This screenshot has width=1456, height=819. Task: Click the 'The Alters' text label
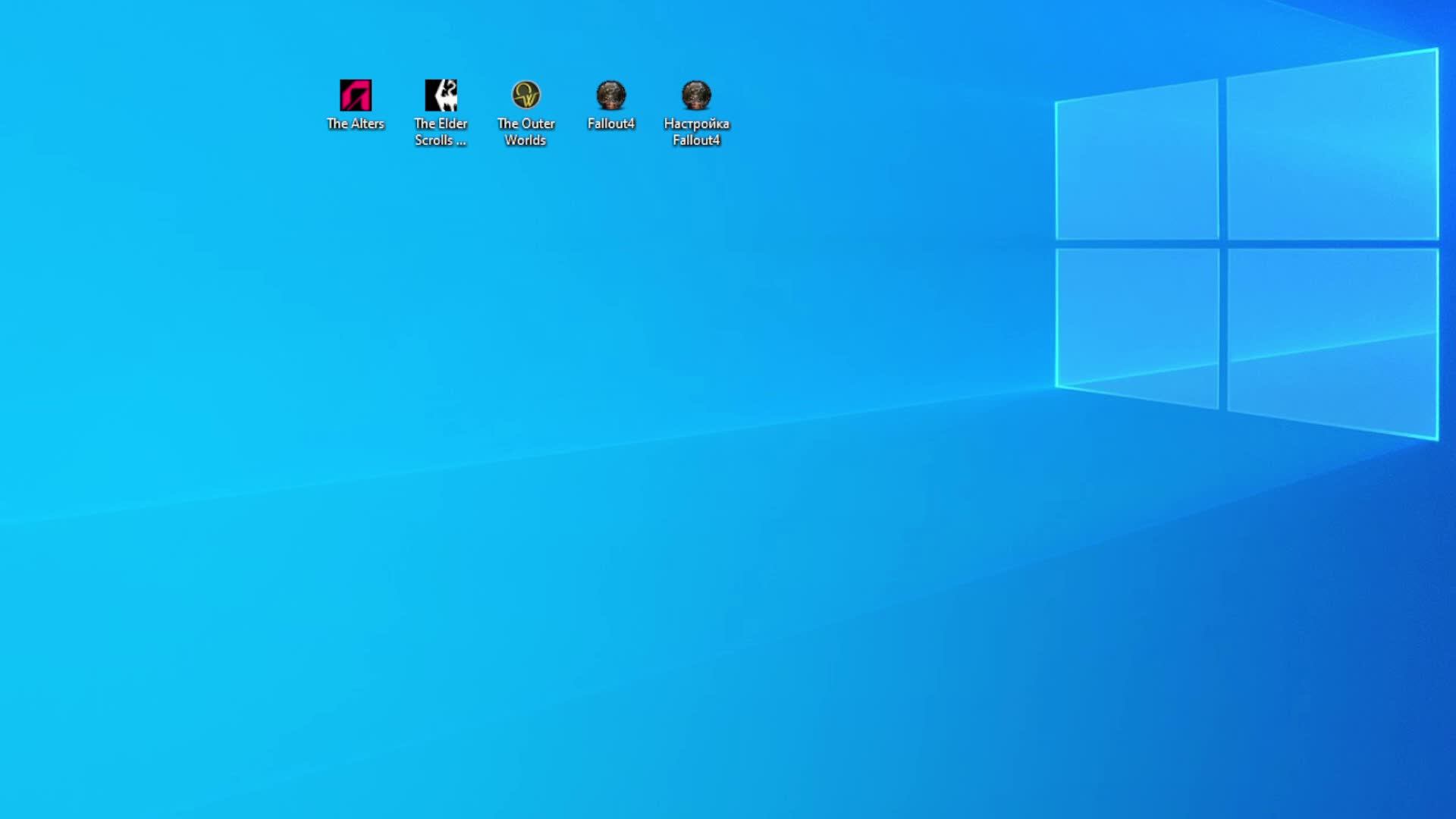[x=356, y=124]
